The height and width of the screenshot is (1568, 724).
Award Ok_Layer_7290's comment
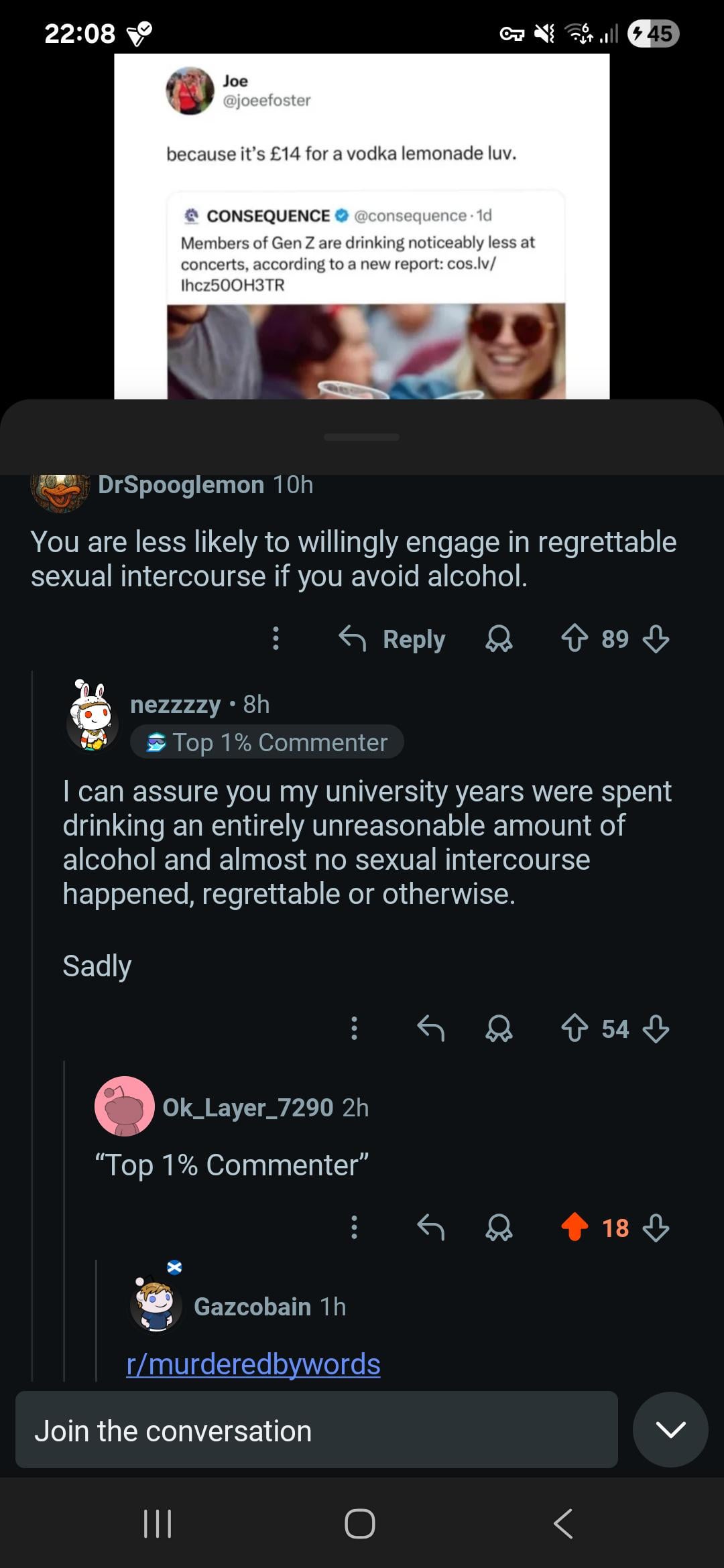click(x=499, y=1228)
